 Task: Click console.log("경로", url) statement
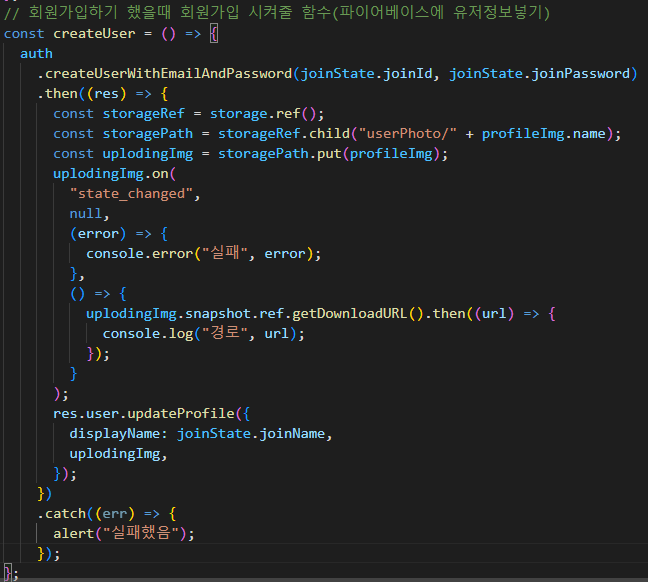pyautogui.click(x=203, y=334)
